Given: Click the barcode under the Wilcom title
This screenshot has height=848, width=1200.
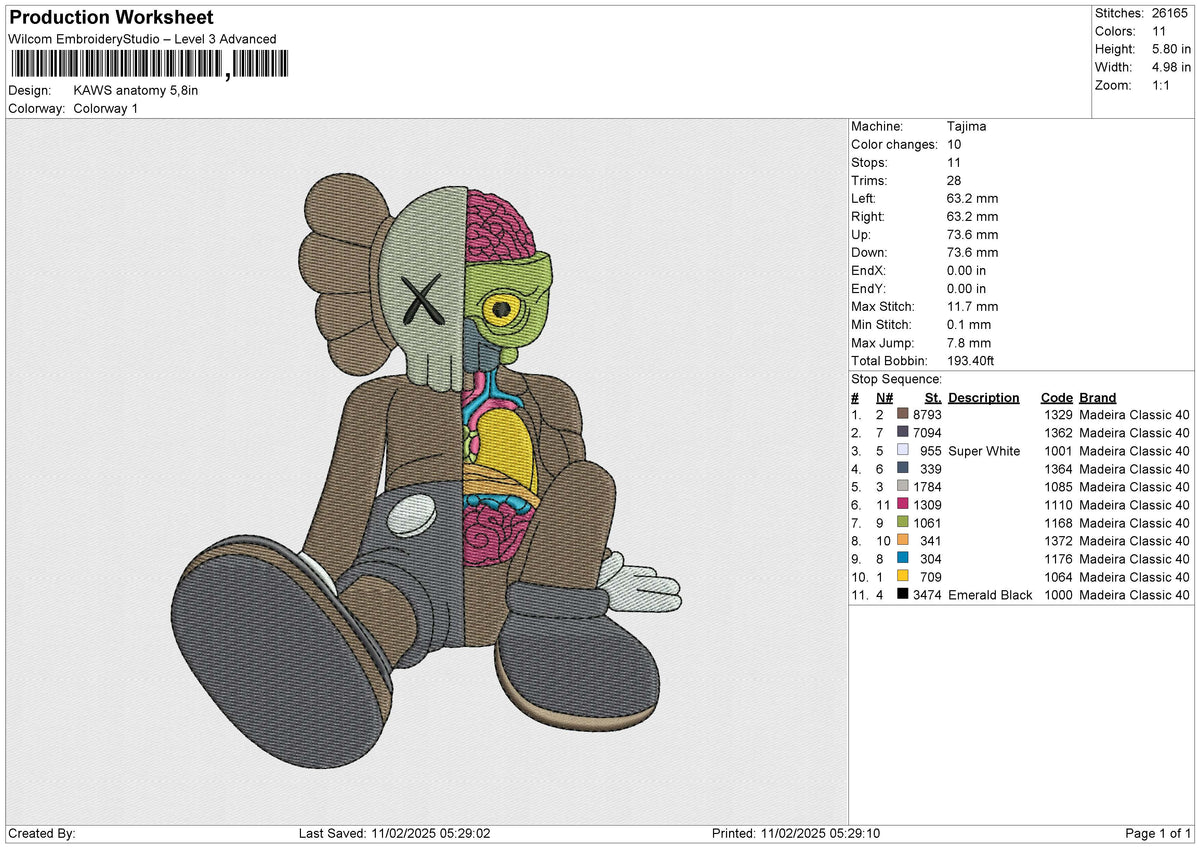Looking at the screenshot, I should [x=148, y=65].
